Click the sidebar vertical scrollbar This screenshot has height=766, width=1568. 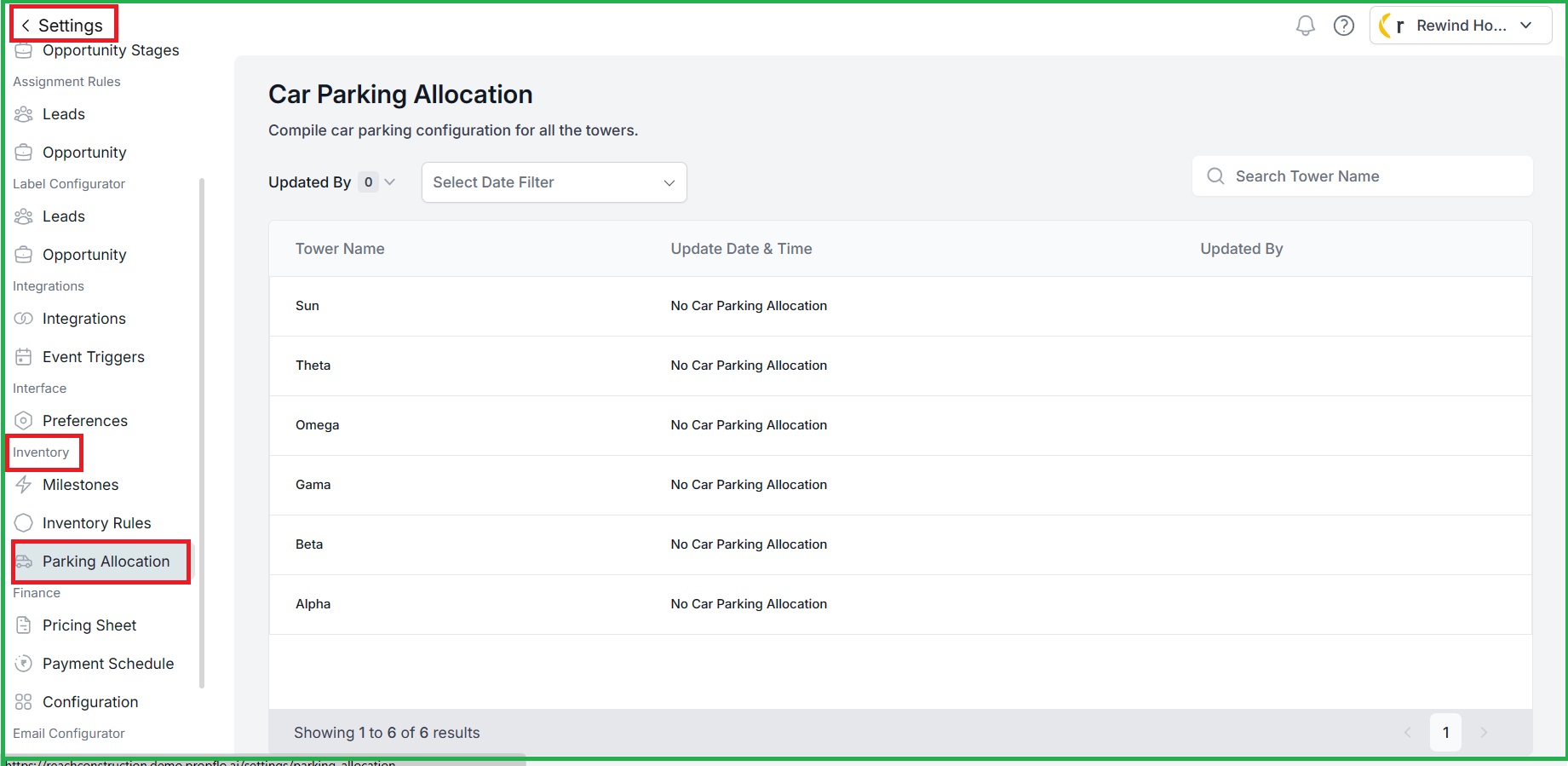click(202, 432)
